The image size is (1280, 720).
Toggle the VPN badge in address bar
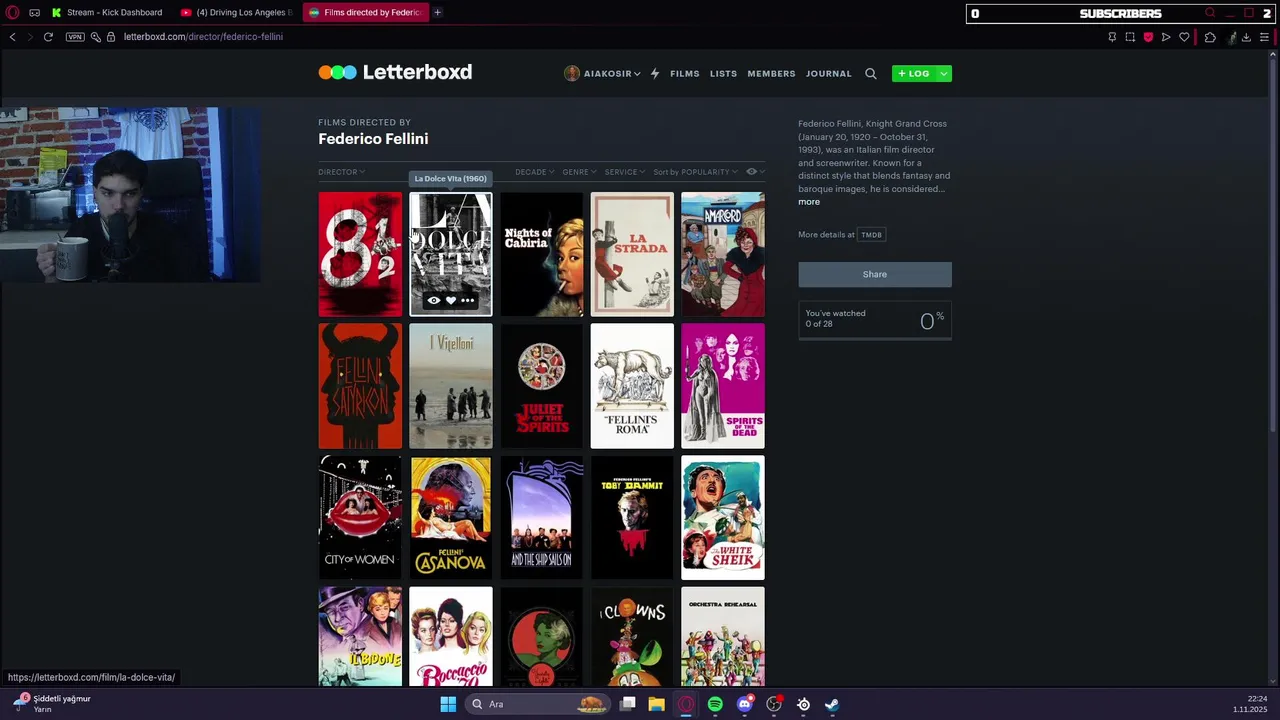[x=75, y=37]
